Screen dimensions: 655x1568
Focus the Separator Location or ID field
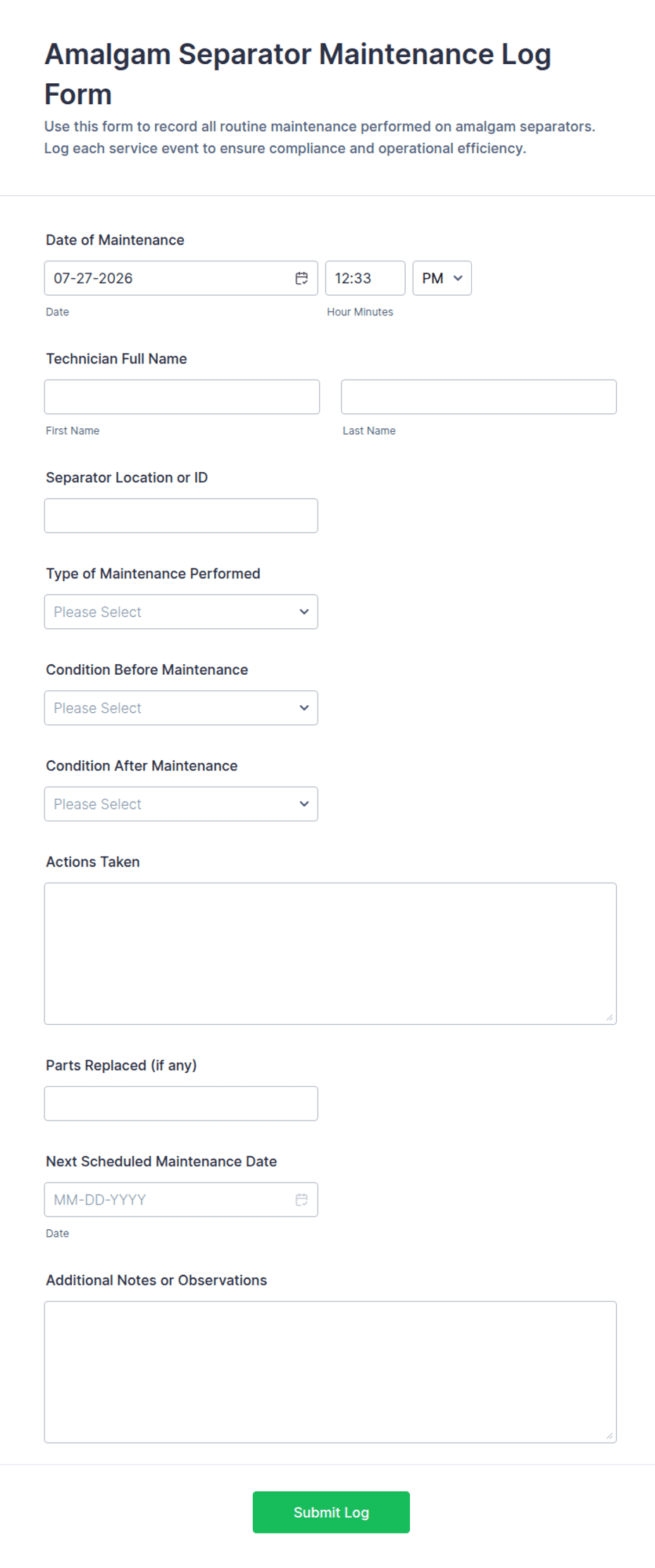point(181,516)
